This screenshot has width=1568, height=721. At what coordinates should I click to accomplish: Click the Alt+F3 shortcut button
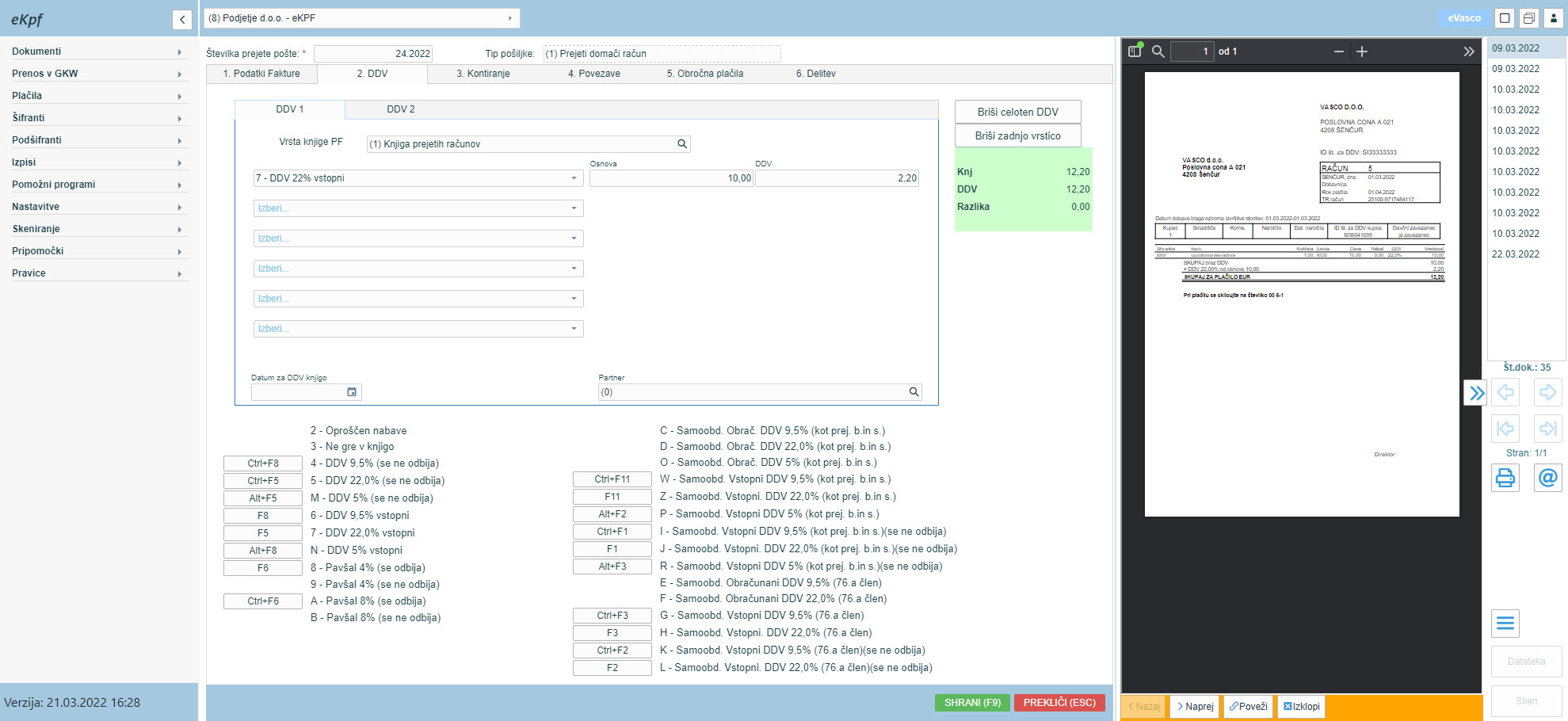[612, 566]
